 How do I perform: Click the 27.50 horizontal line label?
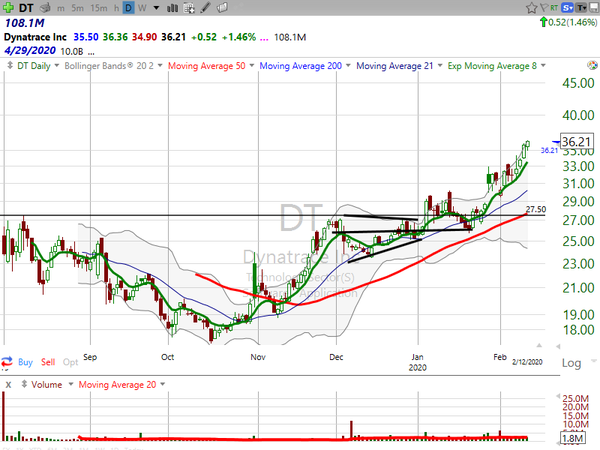tap(536, 209)
